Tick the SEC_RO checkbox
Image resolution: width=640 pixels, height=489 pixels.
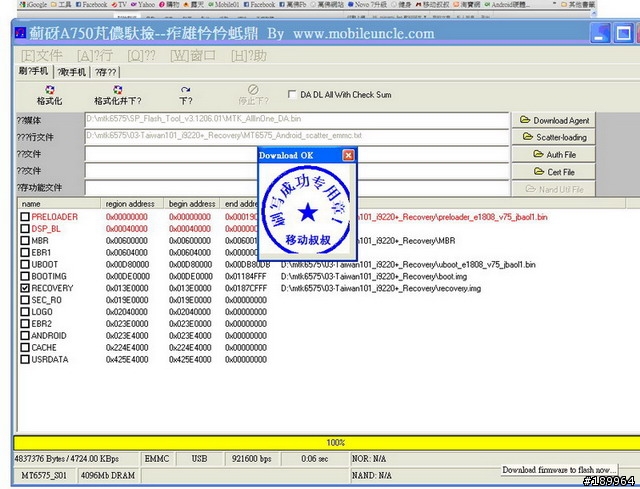click(x=25, y=300)
